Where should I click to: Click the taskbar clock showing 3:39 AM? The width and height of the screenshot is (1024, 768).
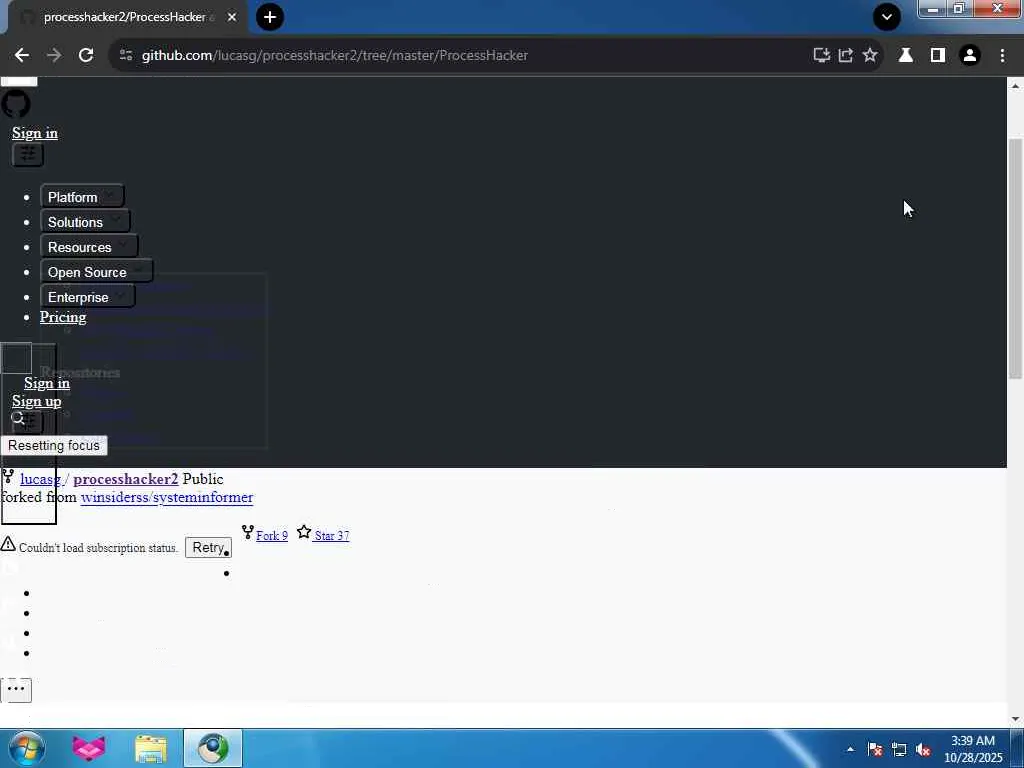973,749
